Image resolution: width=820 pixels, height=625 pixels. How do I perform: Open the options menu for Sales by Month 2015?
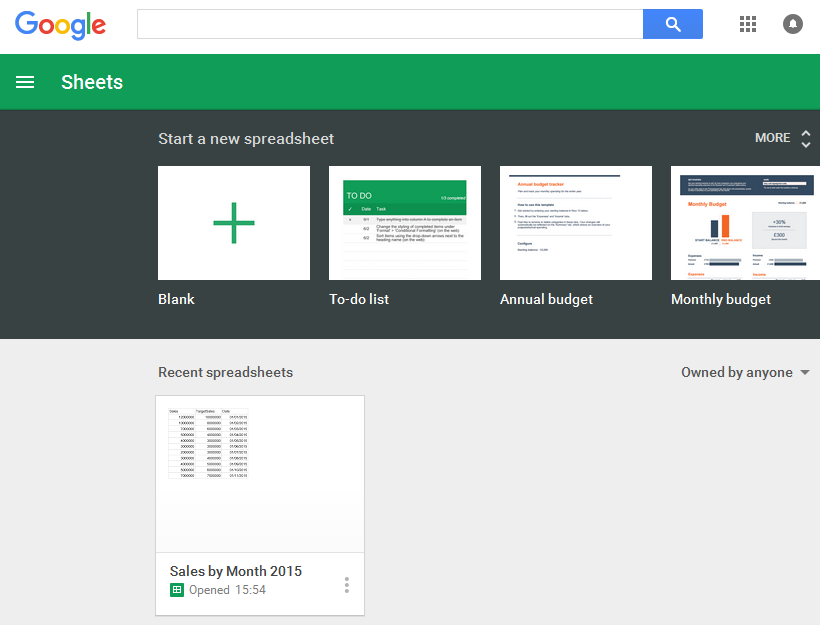[x=346, y=584]
